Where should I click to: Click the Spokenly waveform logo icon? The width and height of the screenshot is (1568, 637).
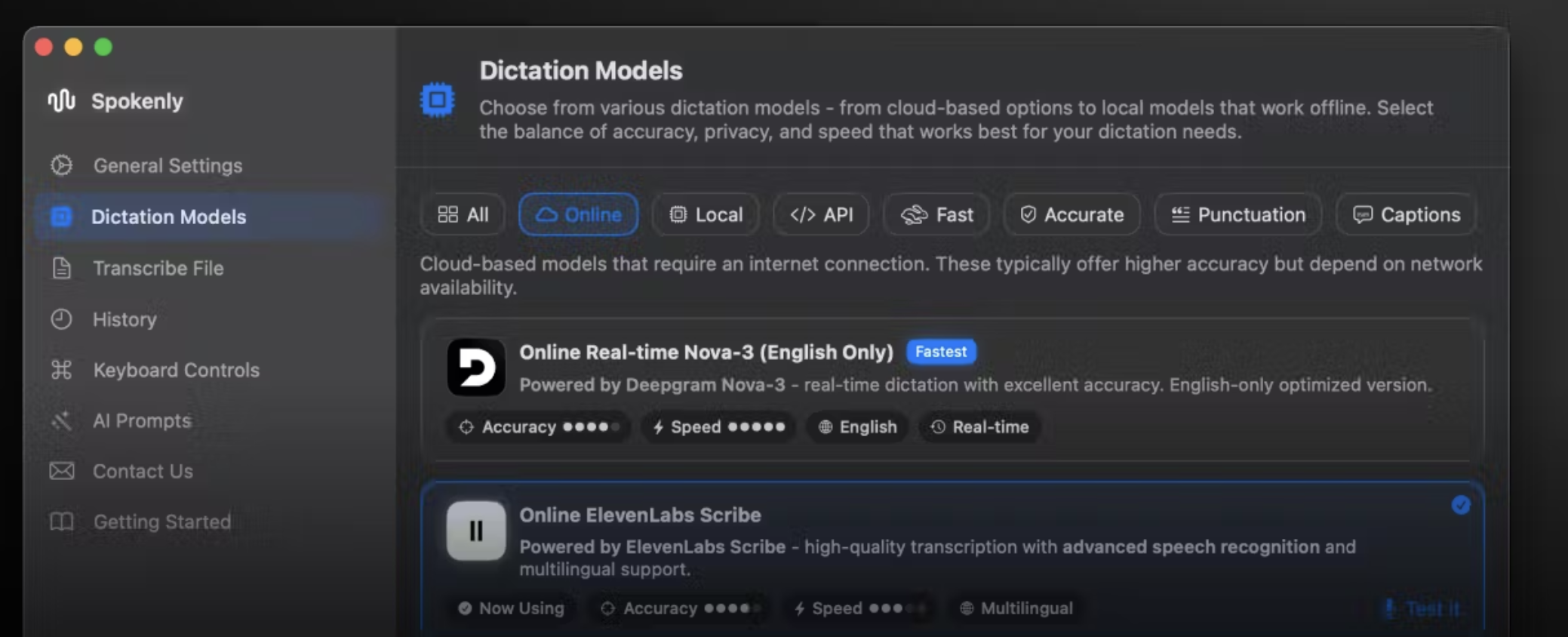point(61,100)
